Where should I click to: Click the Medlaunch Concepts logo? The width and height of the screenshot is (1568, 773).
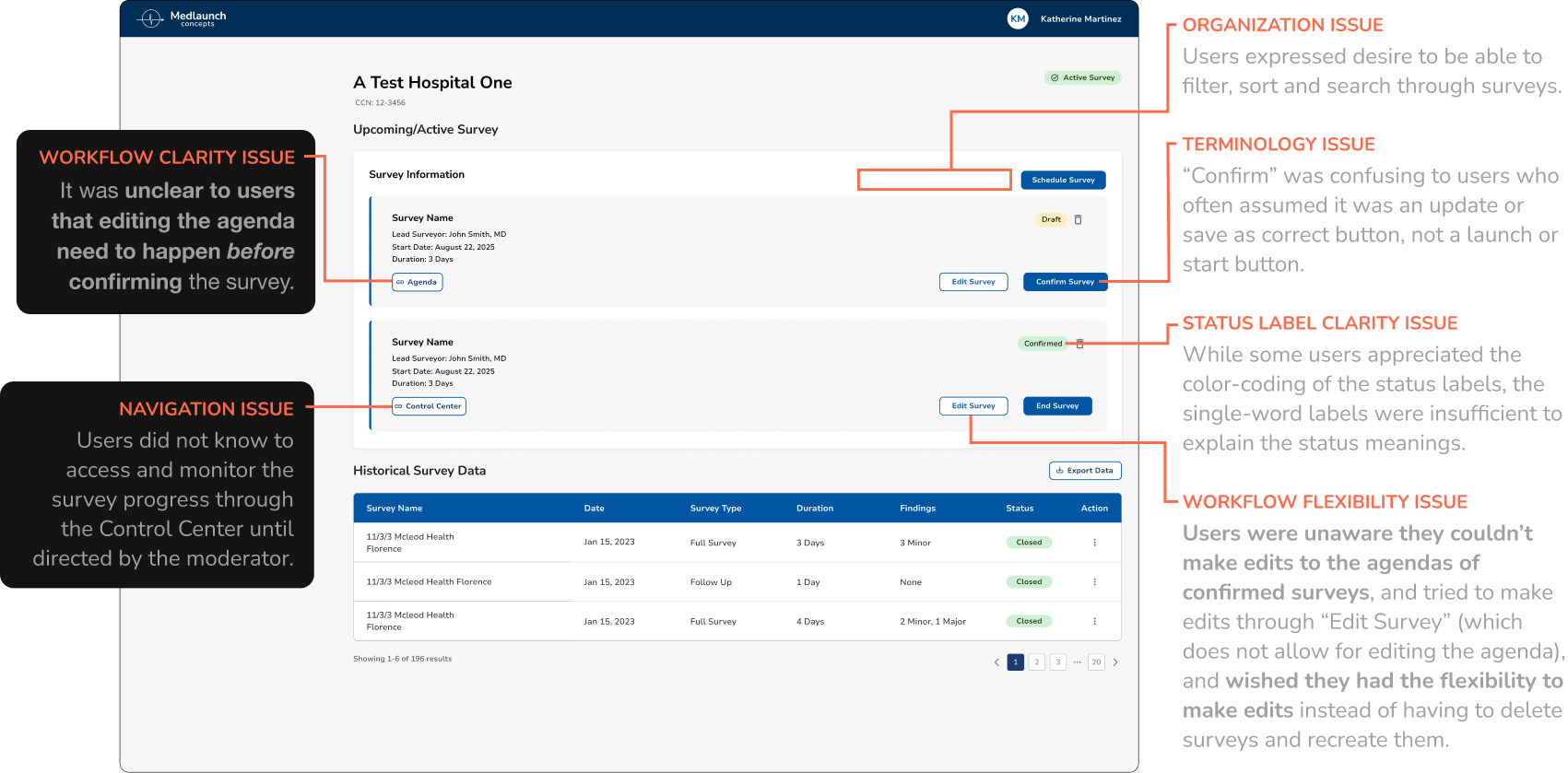(x=182, y=18)
